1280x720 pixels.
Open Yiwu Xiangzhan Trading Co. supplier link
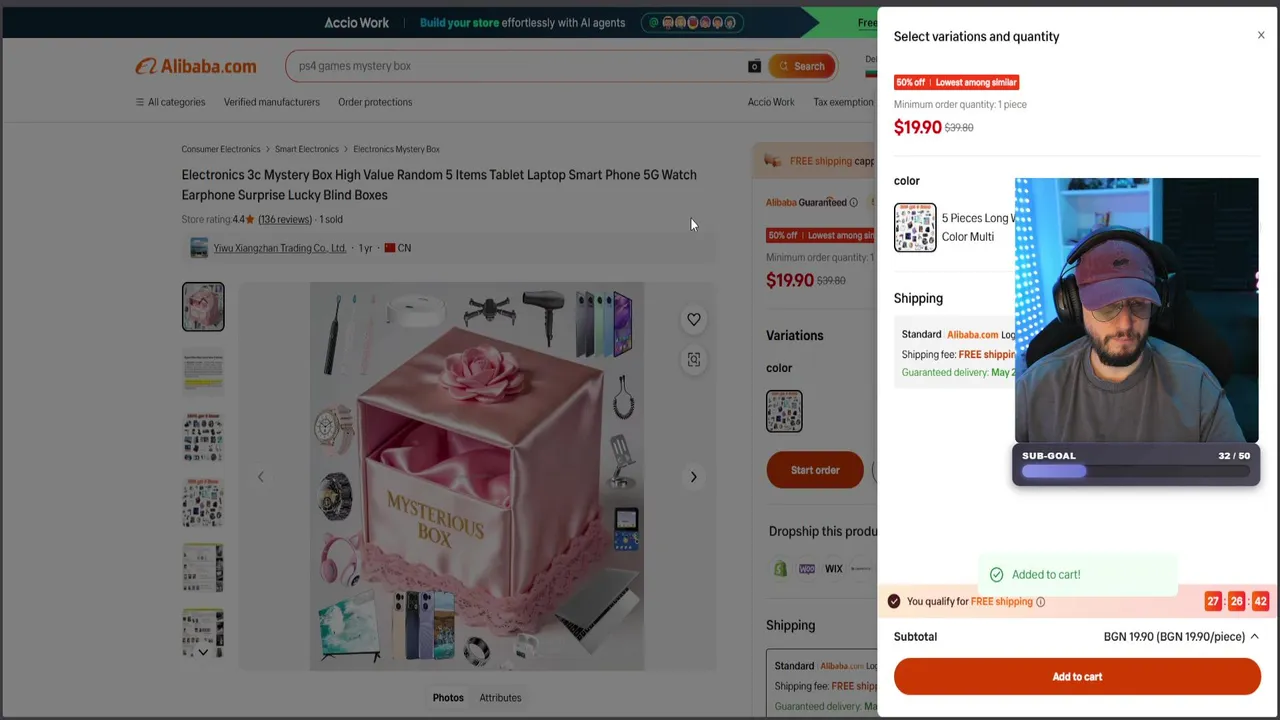[x=279, y=248]
